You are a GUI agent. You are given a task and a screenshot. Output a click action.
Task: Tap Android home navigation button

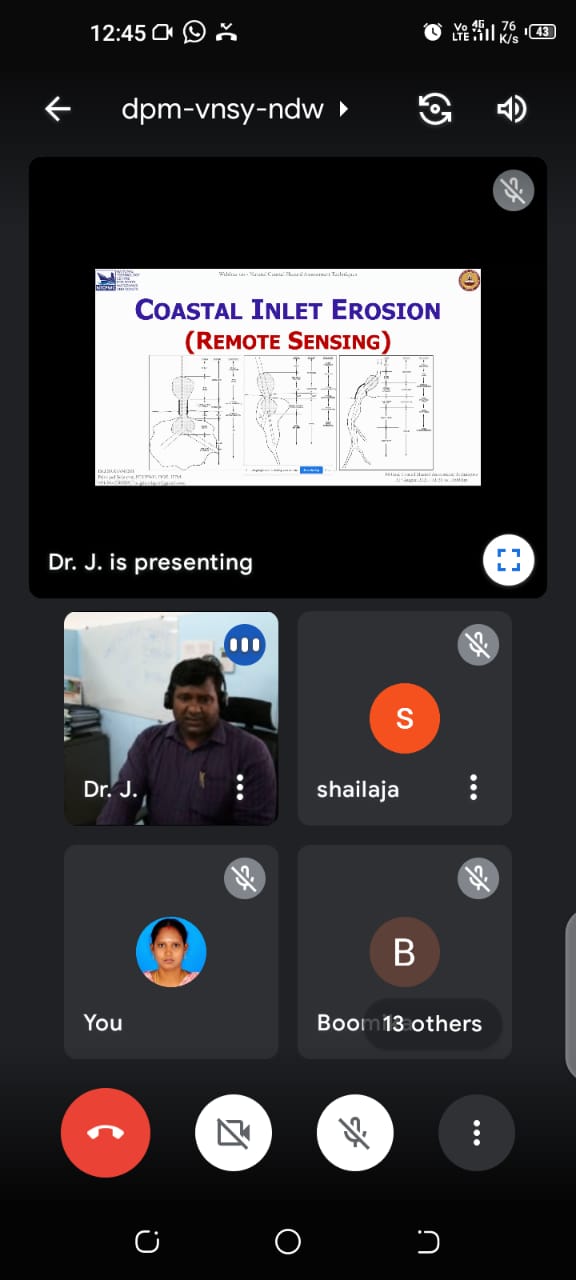(288, 1242)
